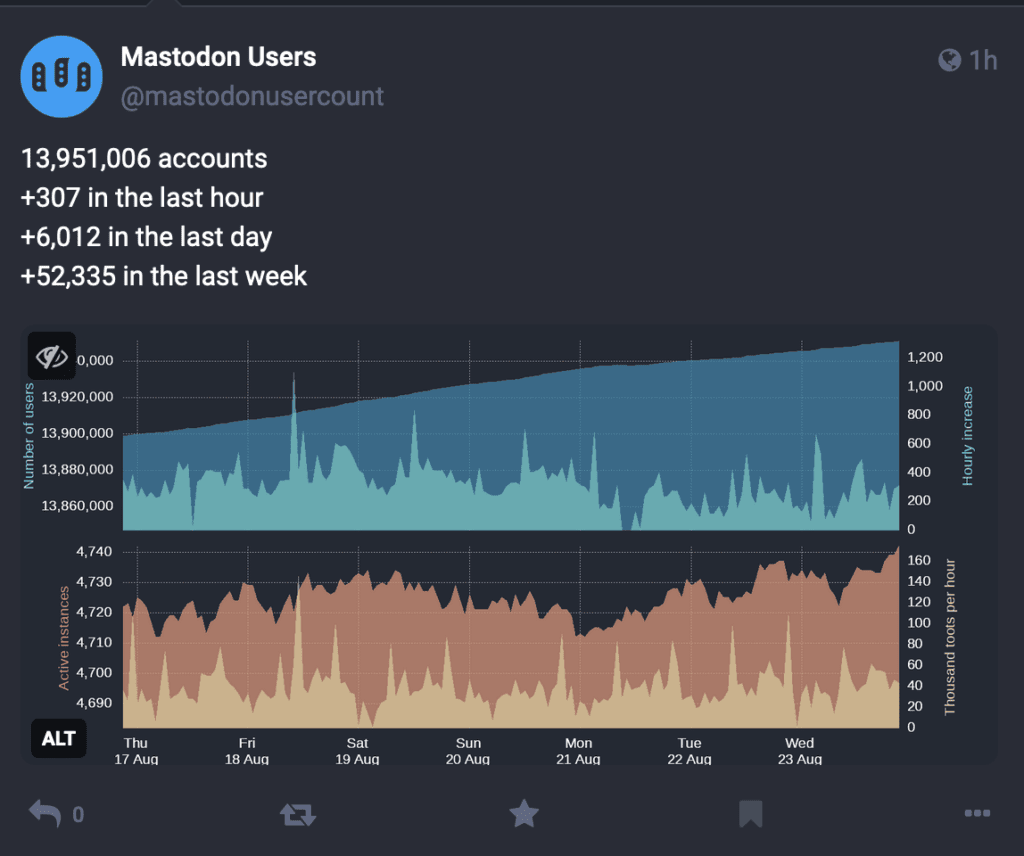Click the globe public visibility icon
Image resolution: width=1024 pixels, height=856 pixels.
click(x=950, y=60)
